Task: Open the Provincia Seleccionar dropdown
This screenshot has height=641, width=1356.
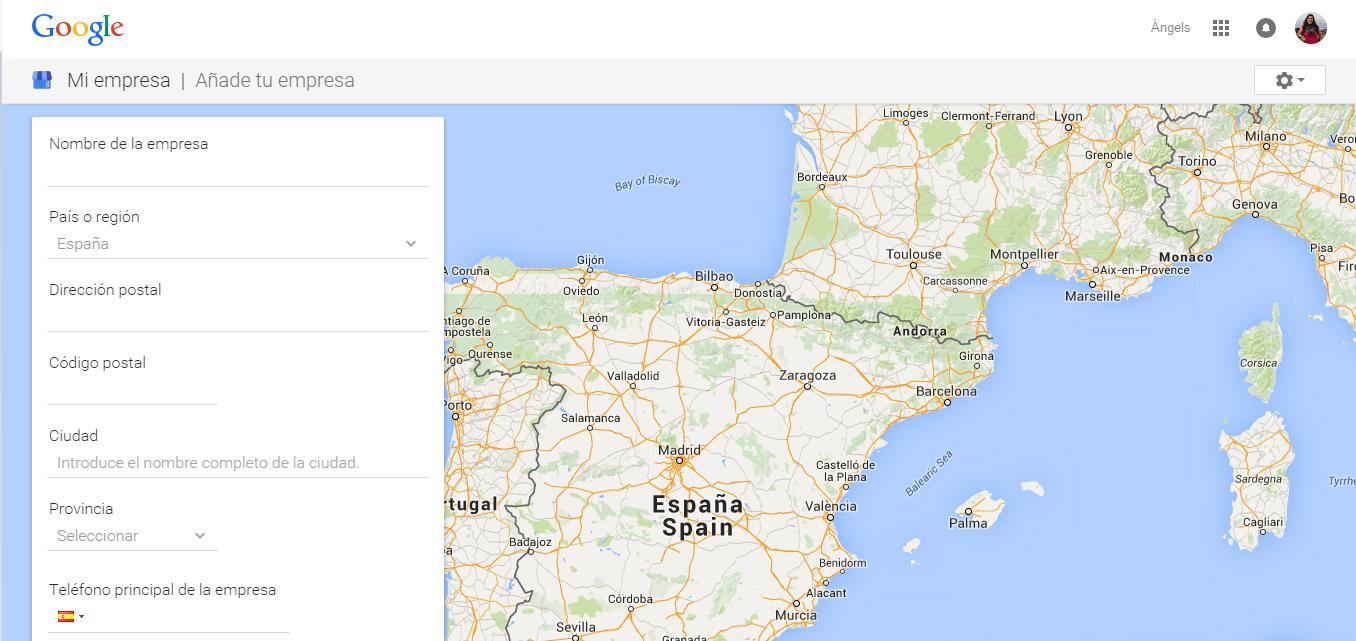Action: click(x=132, y=536)
